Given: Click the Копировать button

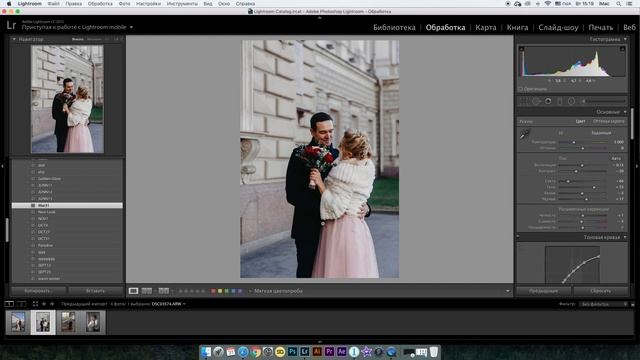Looking at the screenshot, I should pos(38,291).
